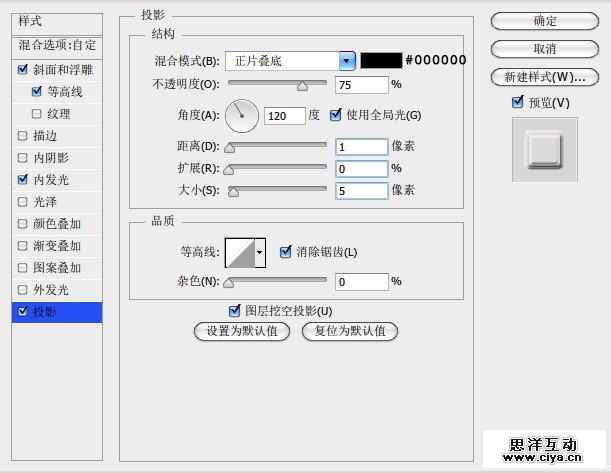Toggle 消除锯齿(L) checkbox
This screenshot has width=611, height=473.
286,252
